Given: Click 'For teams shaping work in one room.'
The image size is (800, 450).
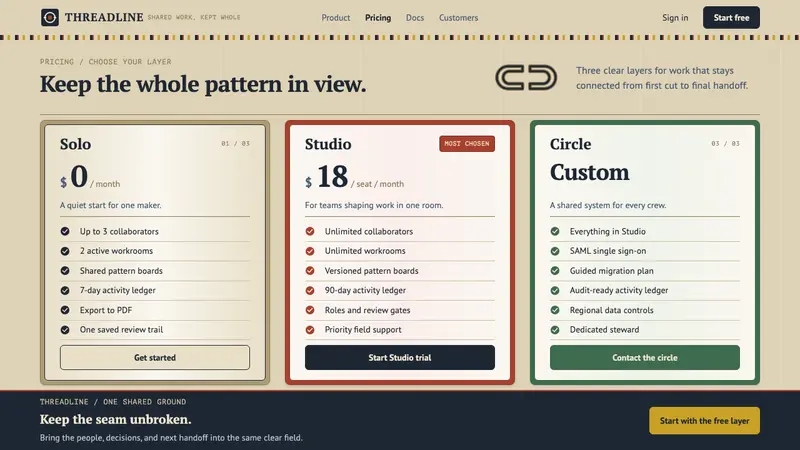Looking at the screenshot, I should click(374, 205).
